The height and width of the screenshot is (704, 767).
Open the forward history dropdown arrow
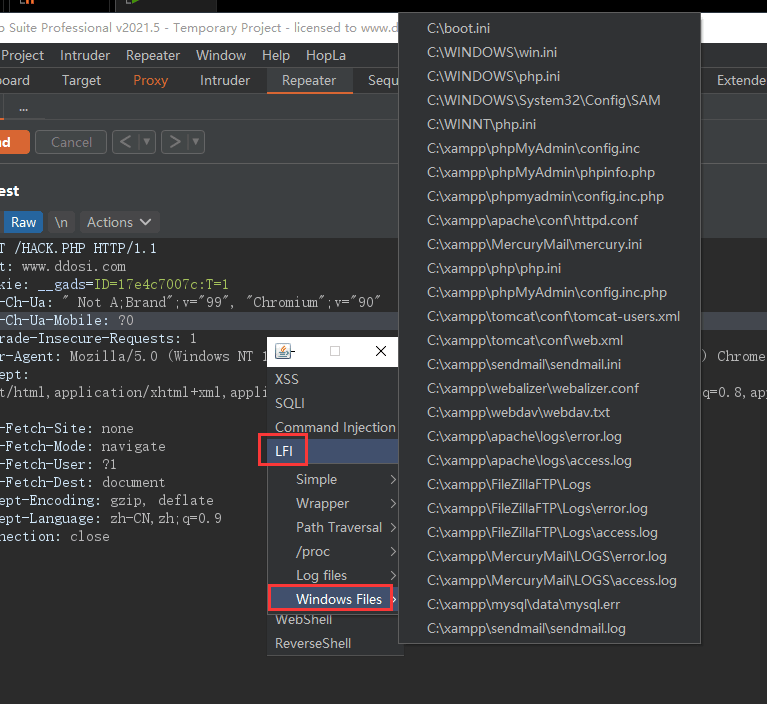pyautogui.click(x=196, y=142)
